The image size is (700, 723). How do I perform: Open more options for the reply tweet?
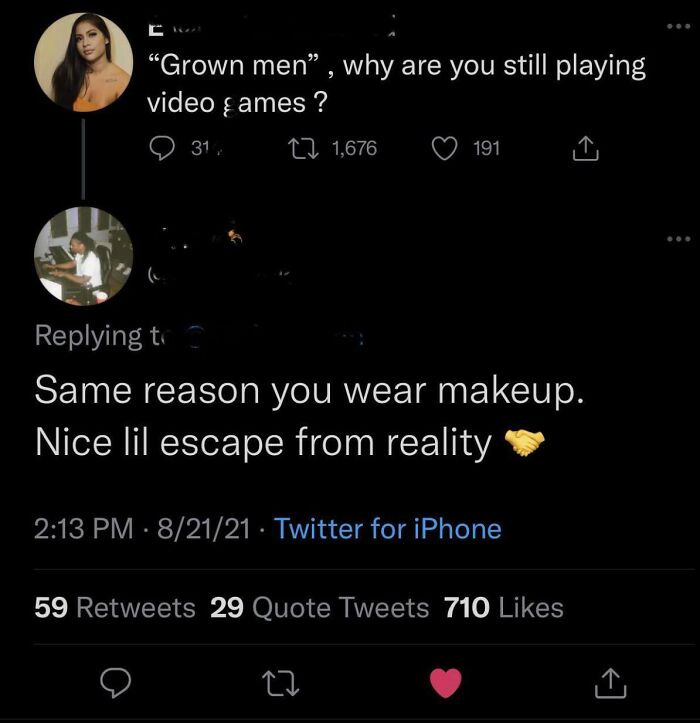point(680,239)
